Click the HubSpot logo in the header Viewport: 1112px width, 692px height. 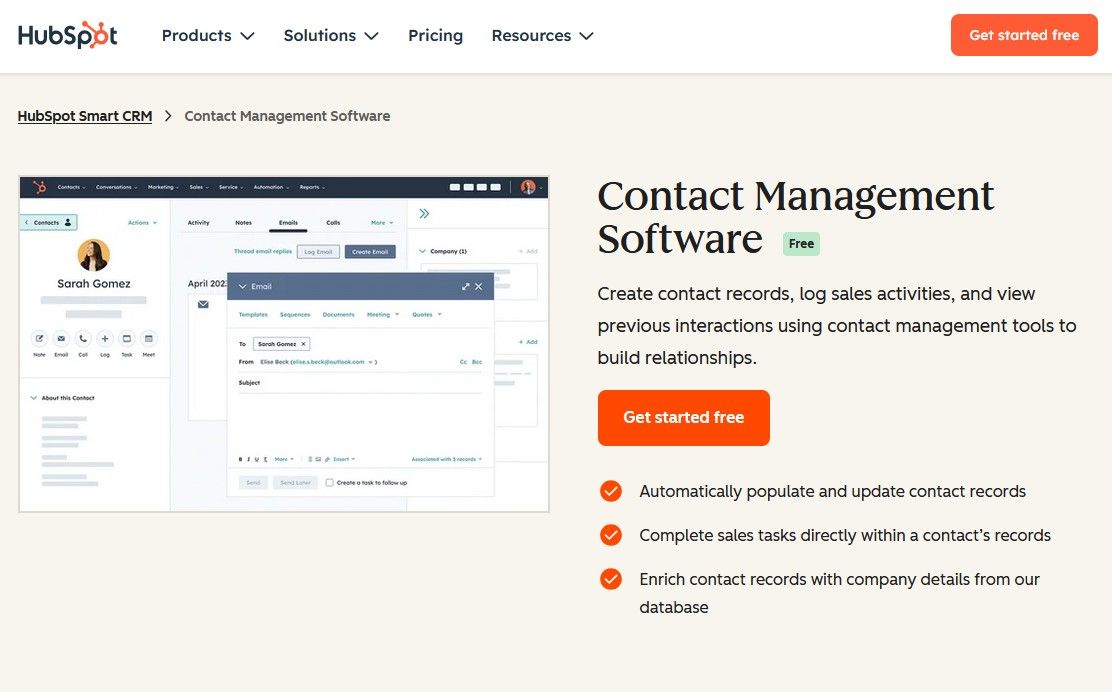[x=68, y=35]
